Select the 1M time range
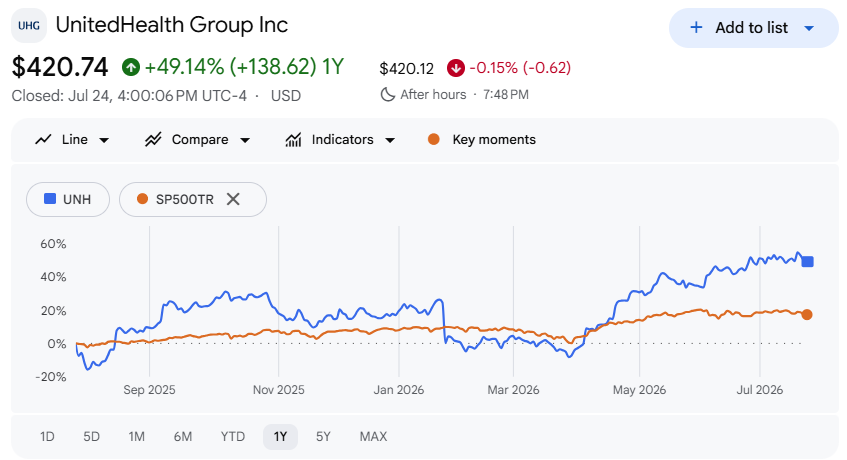 137,436
